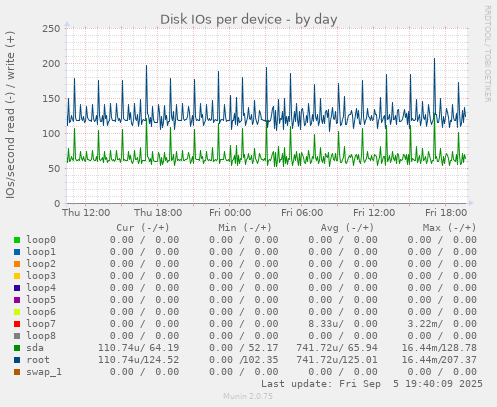The image size is (497, 407).
Task: Select the loop5 legend label
Action: pyautogui.click(x=41, y=300)
